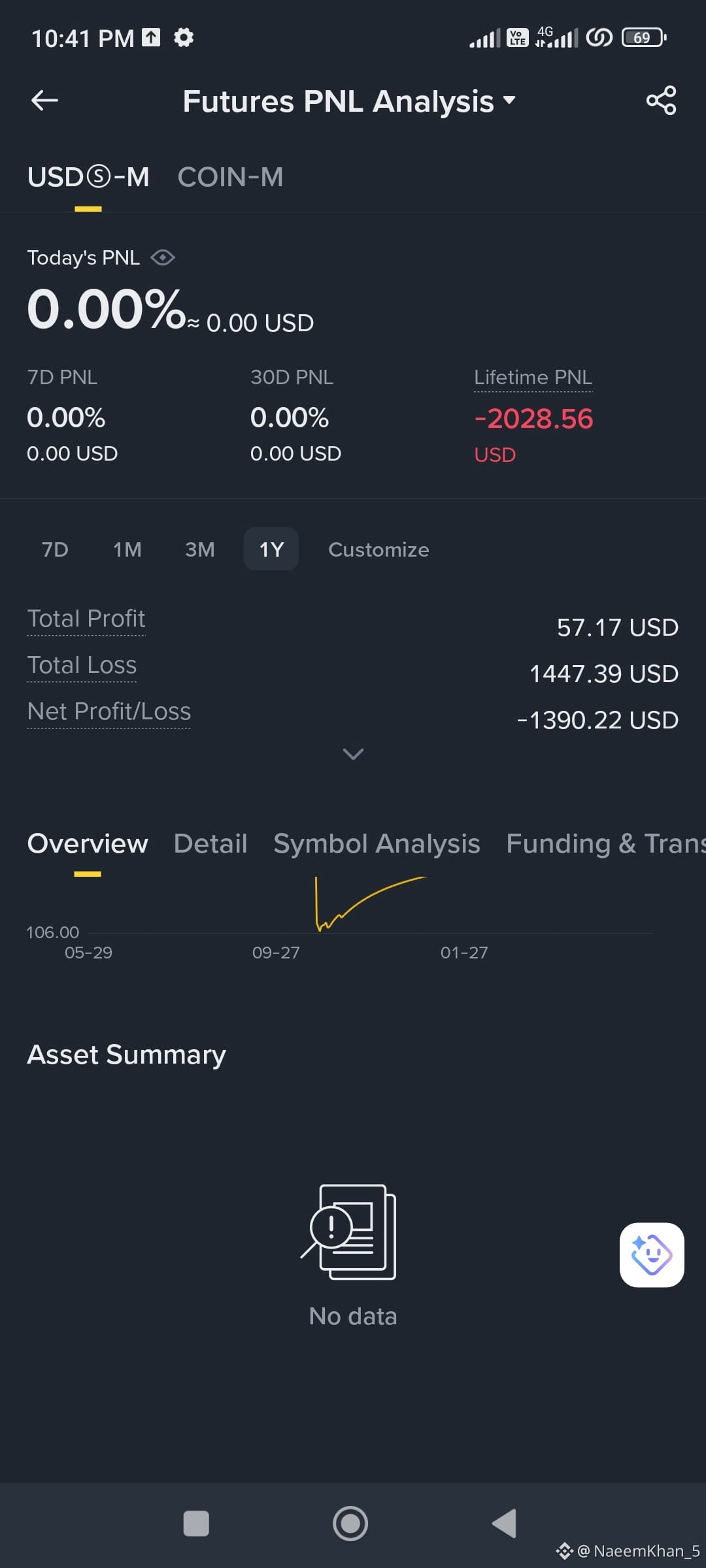The height and width of the screenshot is (1568, 706).
Task: Open the floating AI assistant icon
Action: click(x=652, y=1254)
